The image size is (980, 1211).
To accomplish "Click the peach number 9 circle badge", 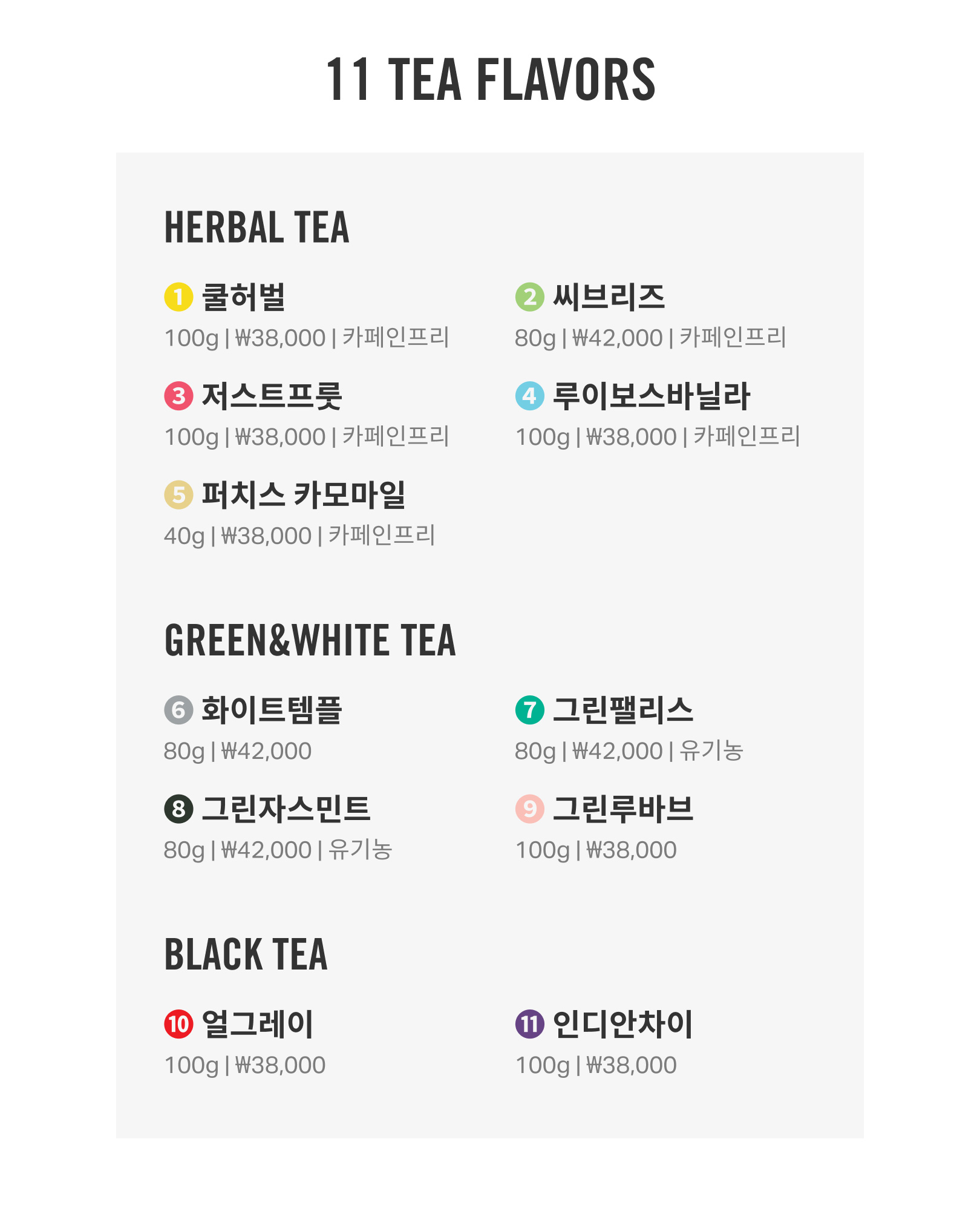I will (530, 809).
